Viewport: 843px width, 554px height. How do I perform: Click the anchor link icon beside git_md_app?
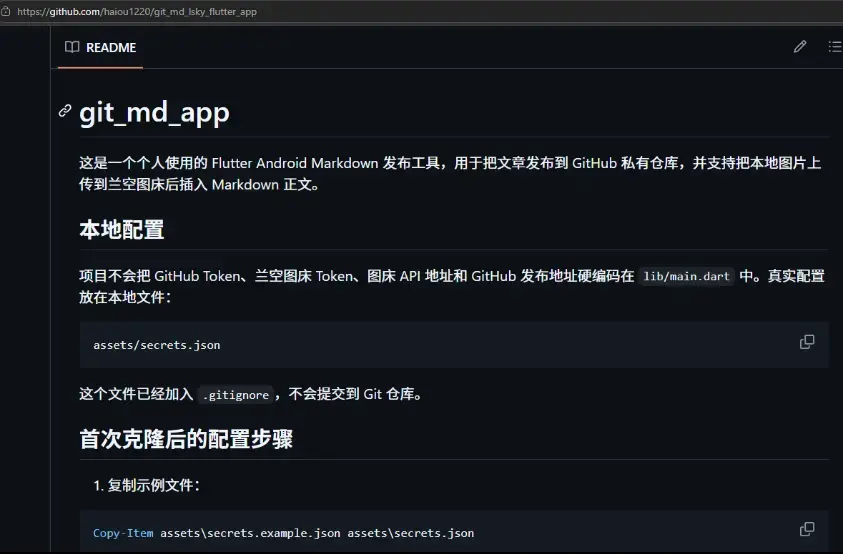pyautogui.click(x=65, y=111)
